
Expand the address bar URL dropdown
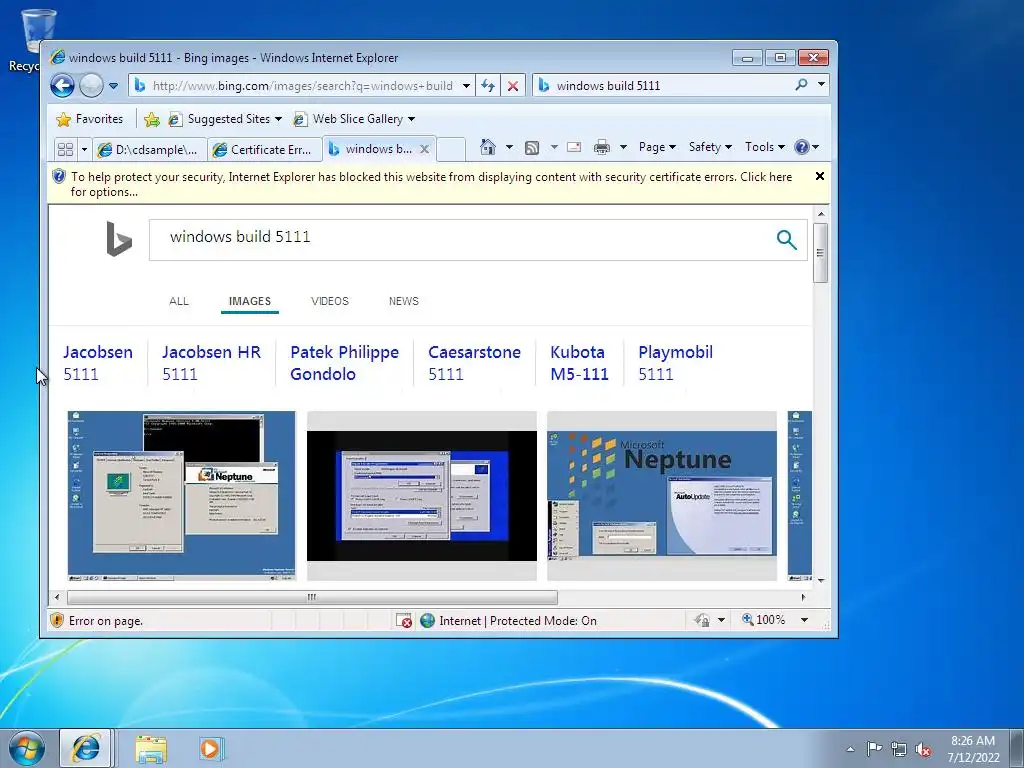pyautogui.click(x=466, y=86)
